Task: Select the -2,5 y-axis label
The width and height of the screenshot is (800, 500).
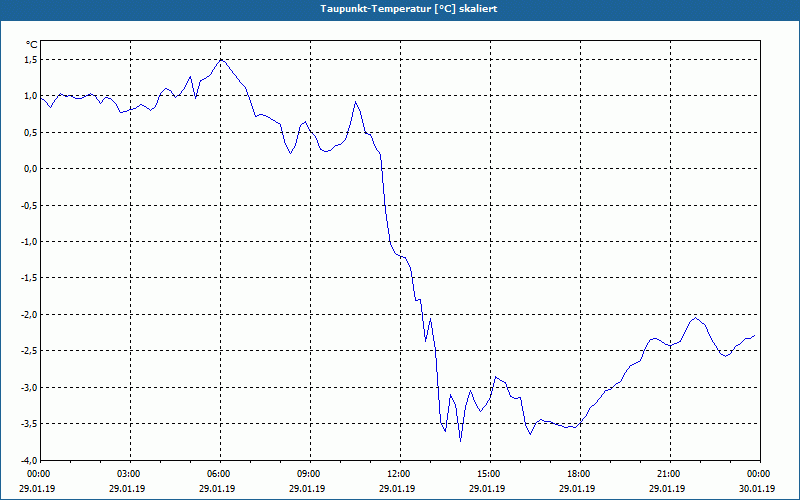Action: 29,351
